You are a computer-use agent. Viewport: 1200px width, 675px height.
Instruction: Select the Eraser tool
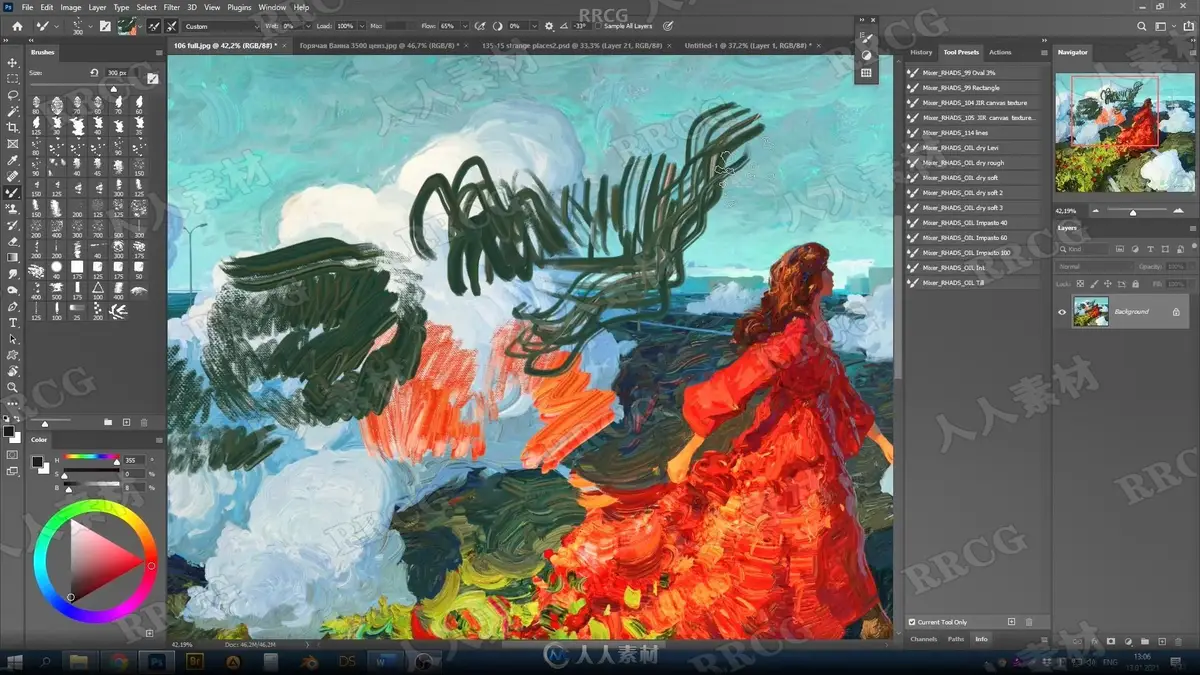[x=13, y=241]
